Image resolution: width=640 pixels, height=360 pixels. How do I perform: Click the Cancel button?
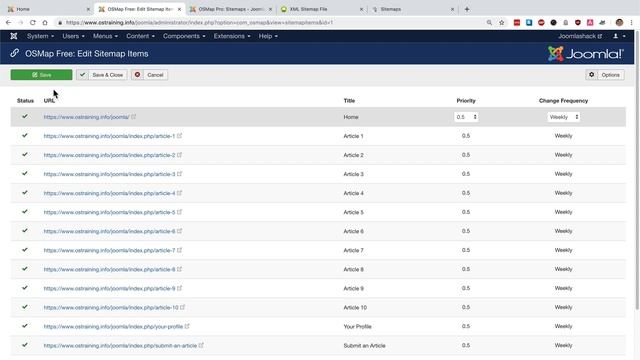tap(149, 75)
